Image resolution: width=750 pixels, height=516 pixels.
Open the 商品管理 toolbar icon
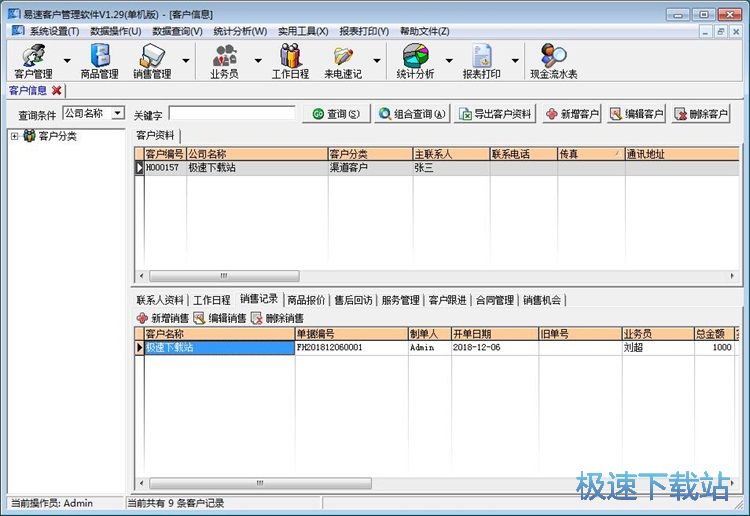[99, 61]
